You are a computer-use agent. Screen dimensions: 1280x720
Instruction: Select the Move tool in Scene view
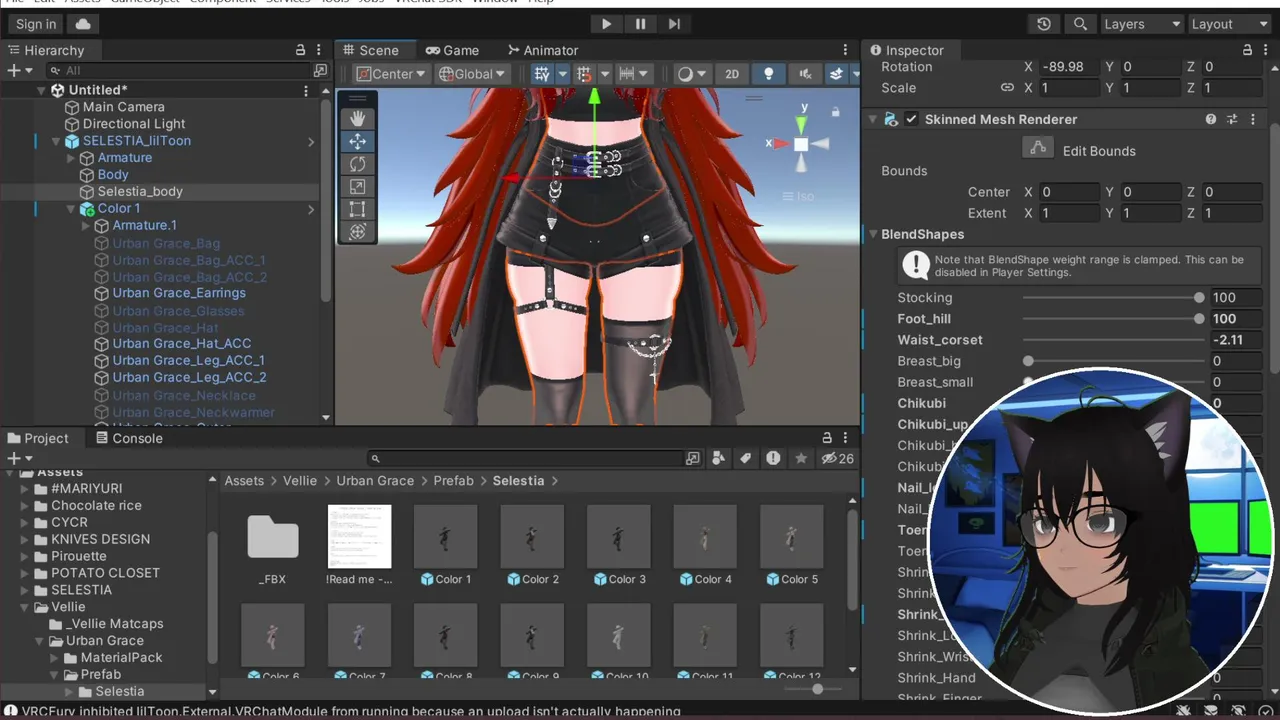tap(357, 141)
